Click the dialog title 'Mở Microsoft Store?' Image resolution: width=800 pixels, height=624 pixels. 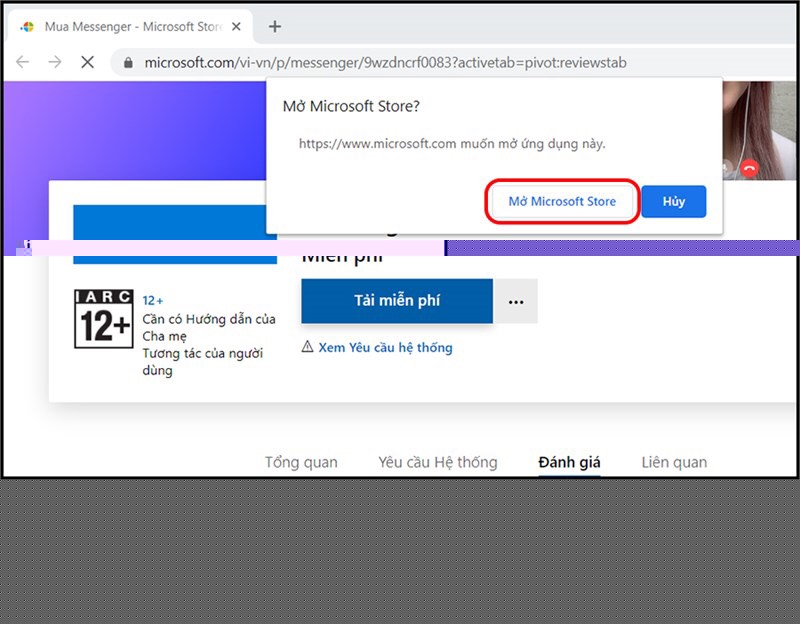(351, 106)
